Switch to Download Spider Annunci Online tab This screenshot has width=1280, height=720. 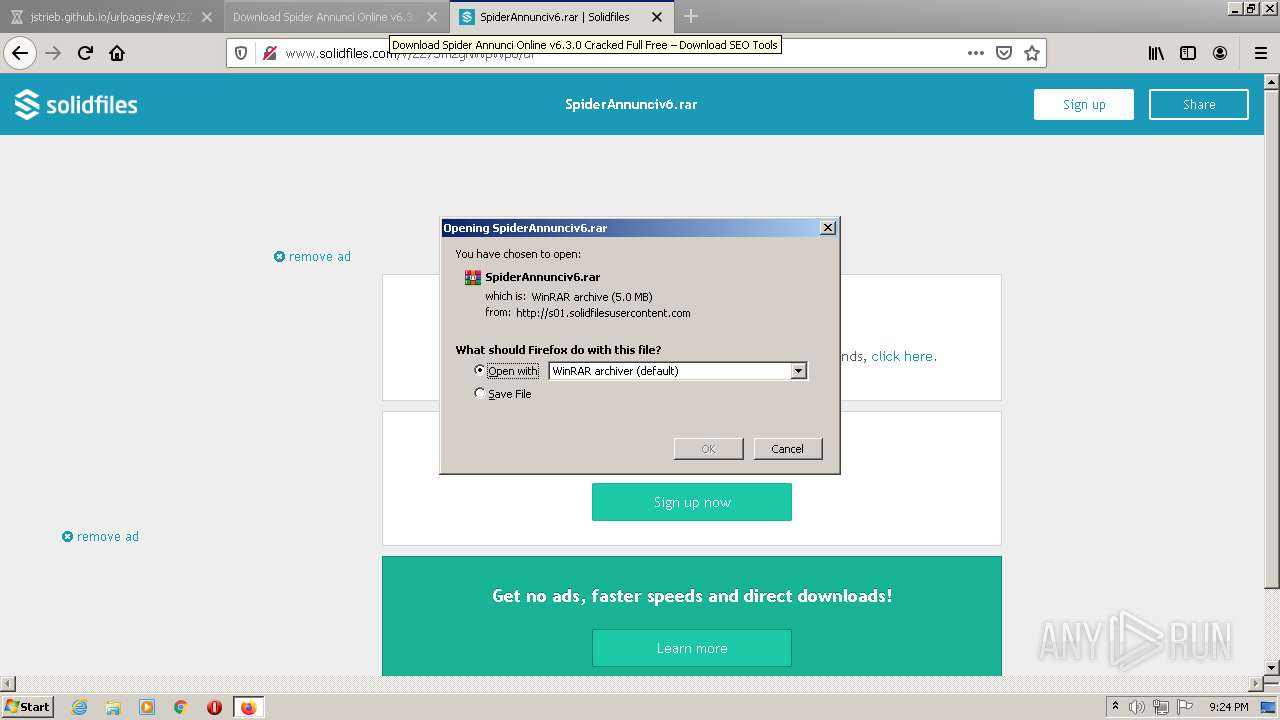(x=336, y=17)
